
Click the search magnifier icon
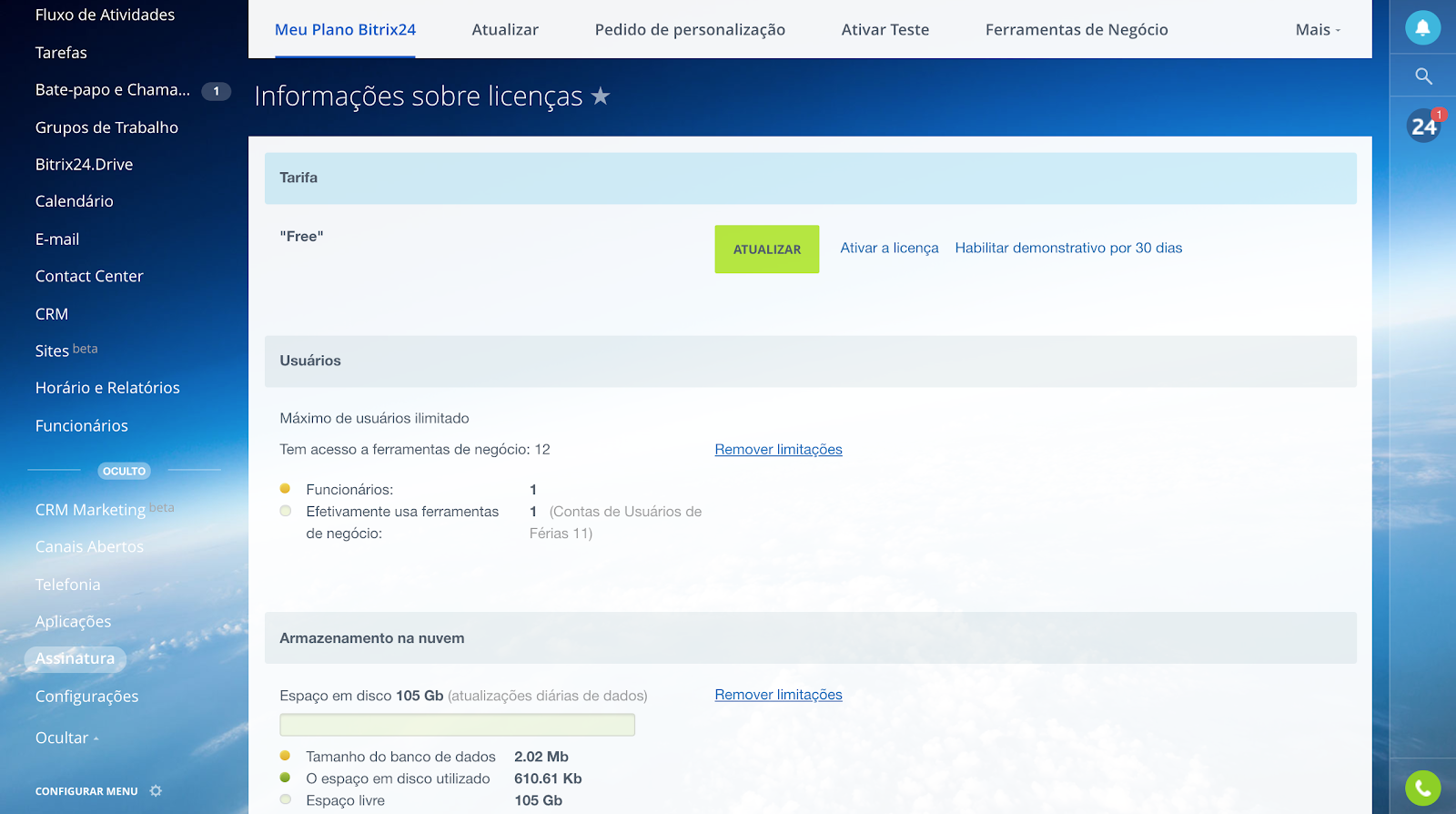tap(1424, 76)
